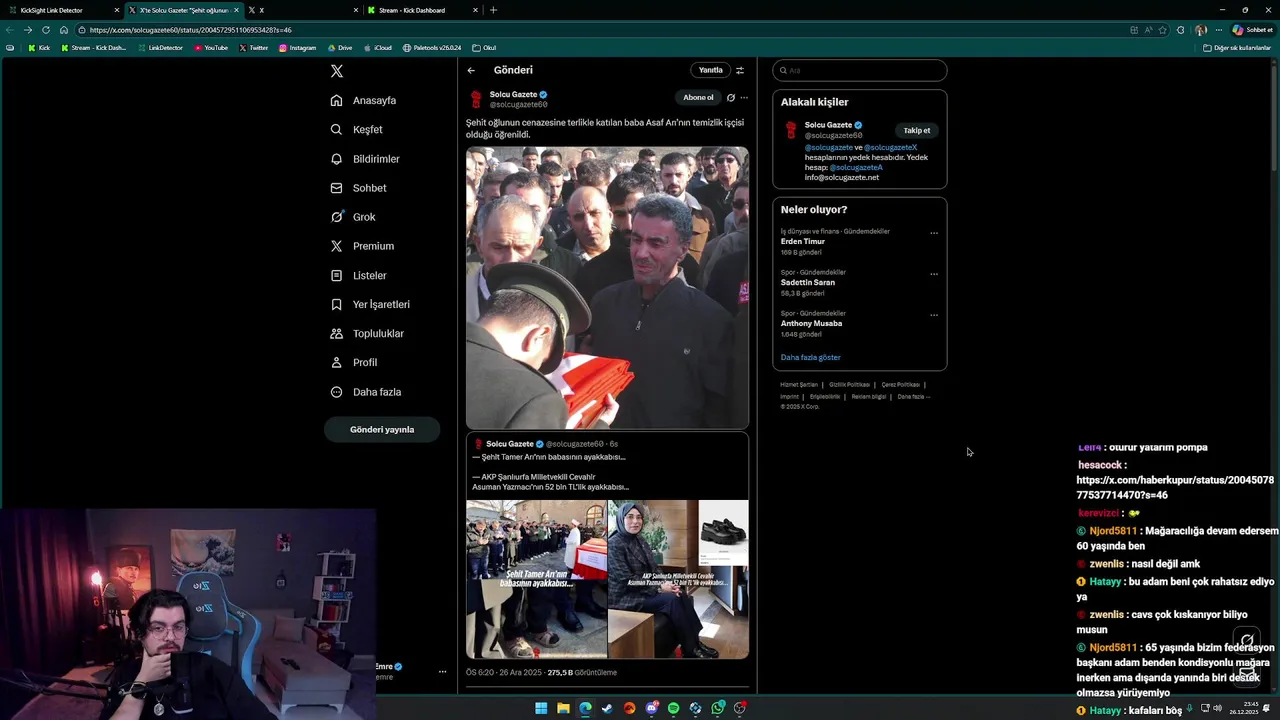Viewport: 1280px width, 720px height.
Task: Open Grok from the sidebar
Action: (x=353, y=217)
